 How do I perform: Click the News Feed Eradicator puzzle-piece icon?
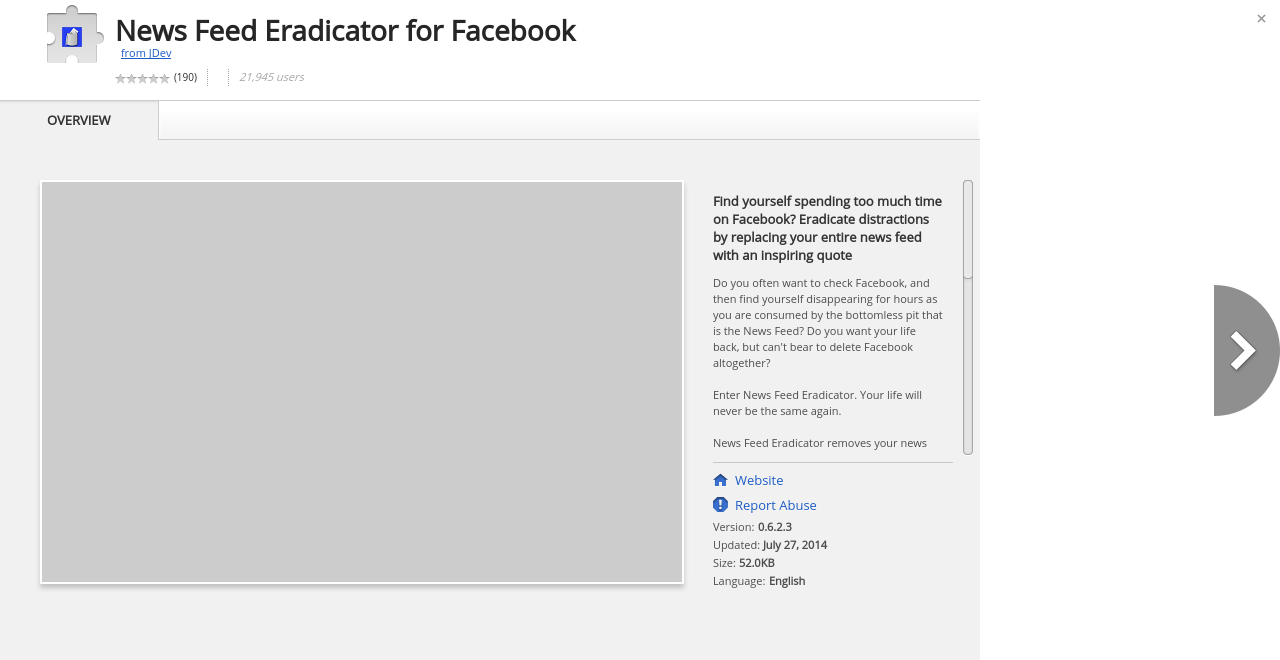tap(75, 35)
